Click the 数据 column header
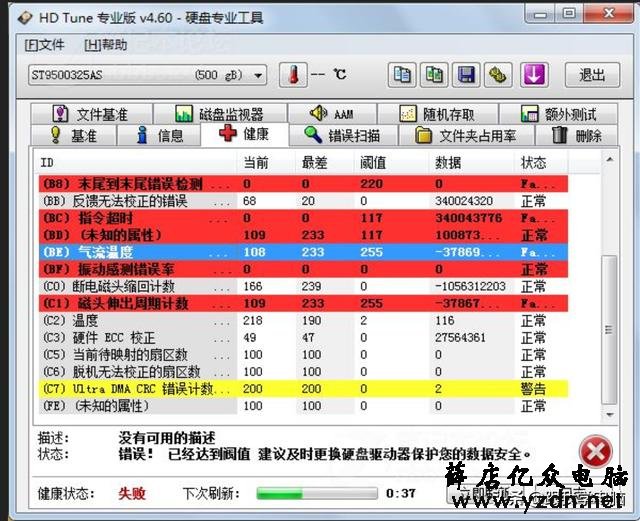Viewport: 640px width, 521px height. point(471,163)
